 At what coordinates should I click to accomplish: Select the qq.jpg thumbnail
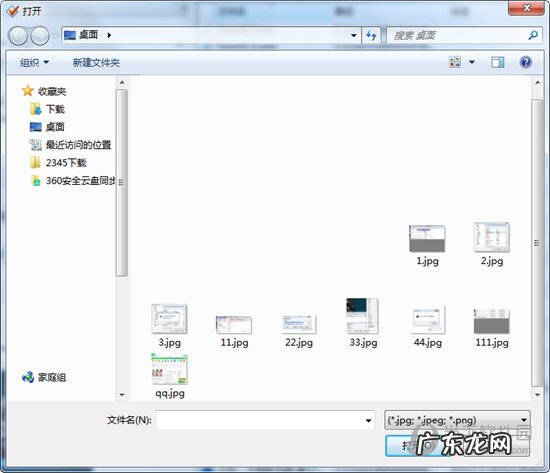click(x=169, y=369)
